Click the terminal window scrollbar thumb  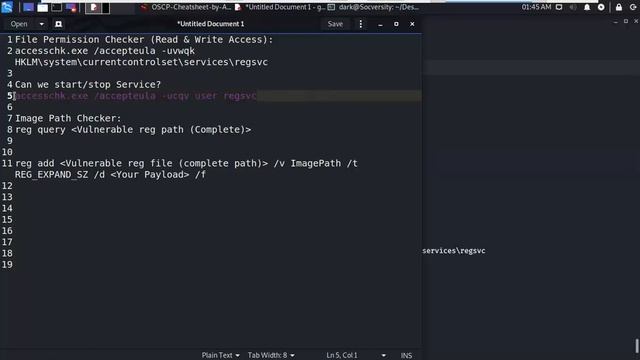coord(637,346)
